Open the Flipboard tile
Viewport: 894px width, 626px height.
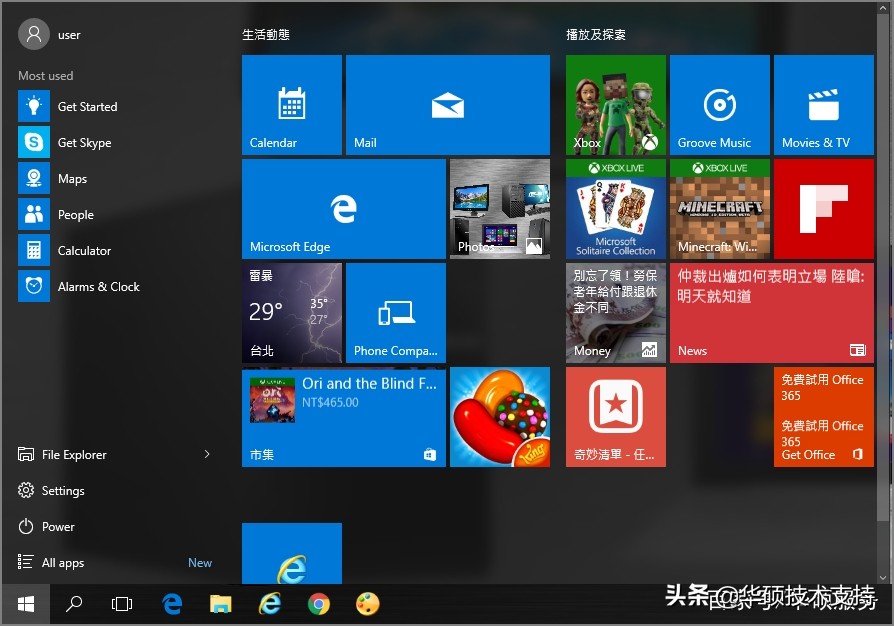823,208
